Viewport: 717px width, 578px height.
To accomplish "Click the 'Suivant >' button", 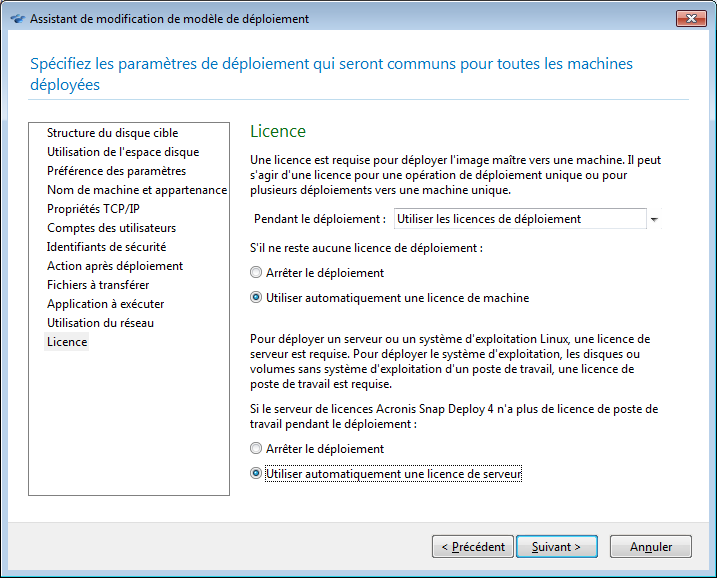I will tap(557, 547).
